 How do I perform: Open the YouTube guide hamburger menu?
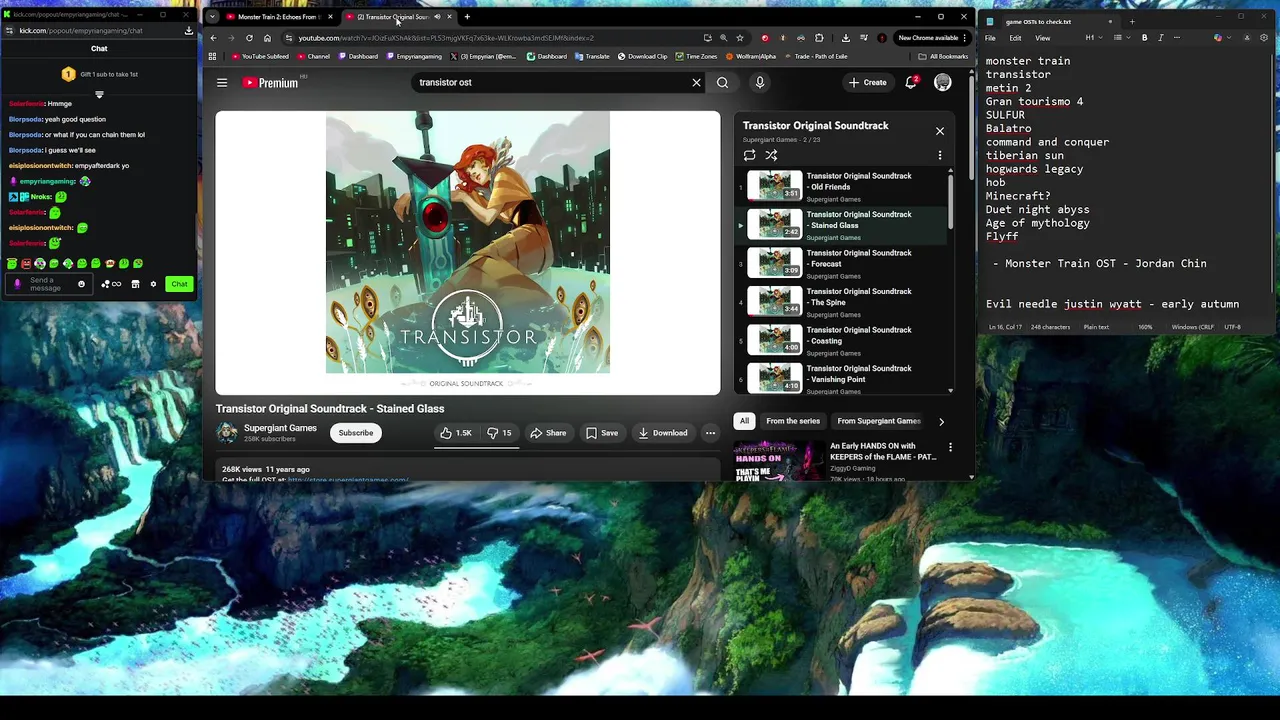point(222,83)
